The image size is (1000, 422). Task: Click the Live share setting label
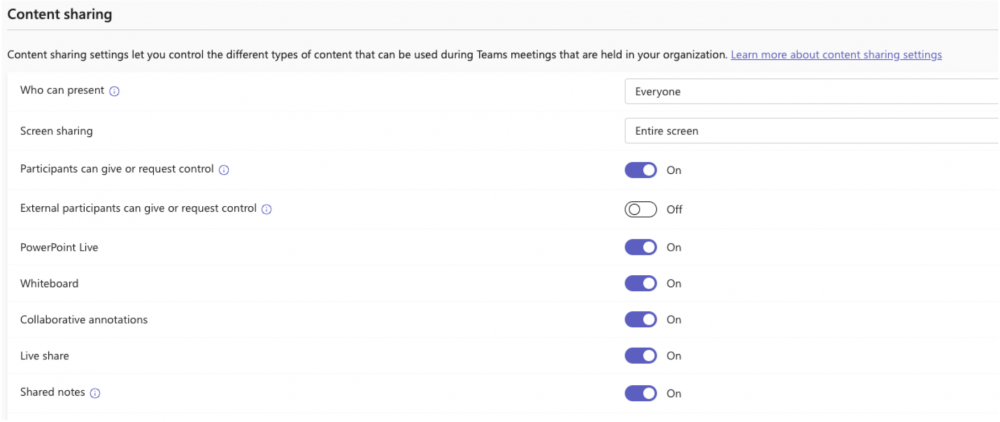tap(45, 356)
